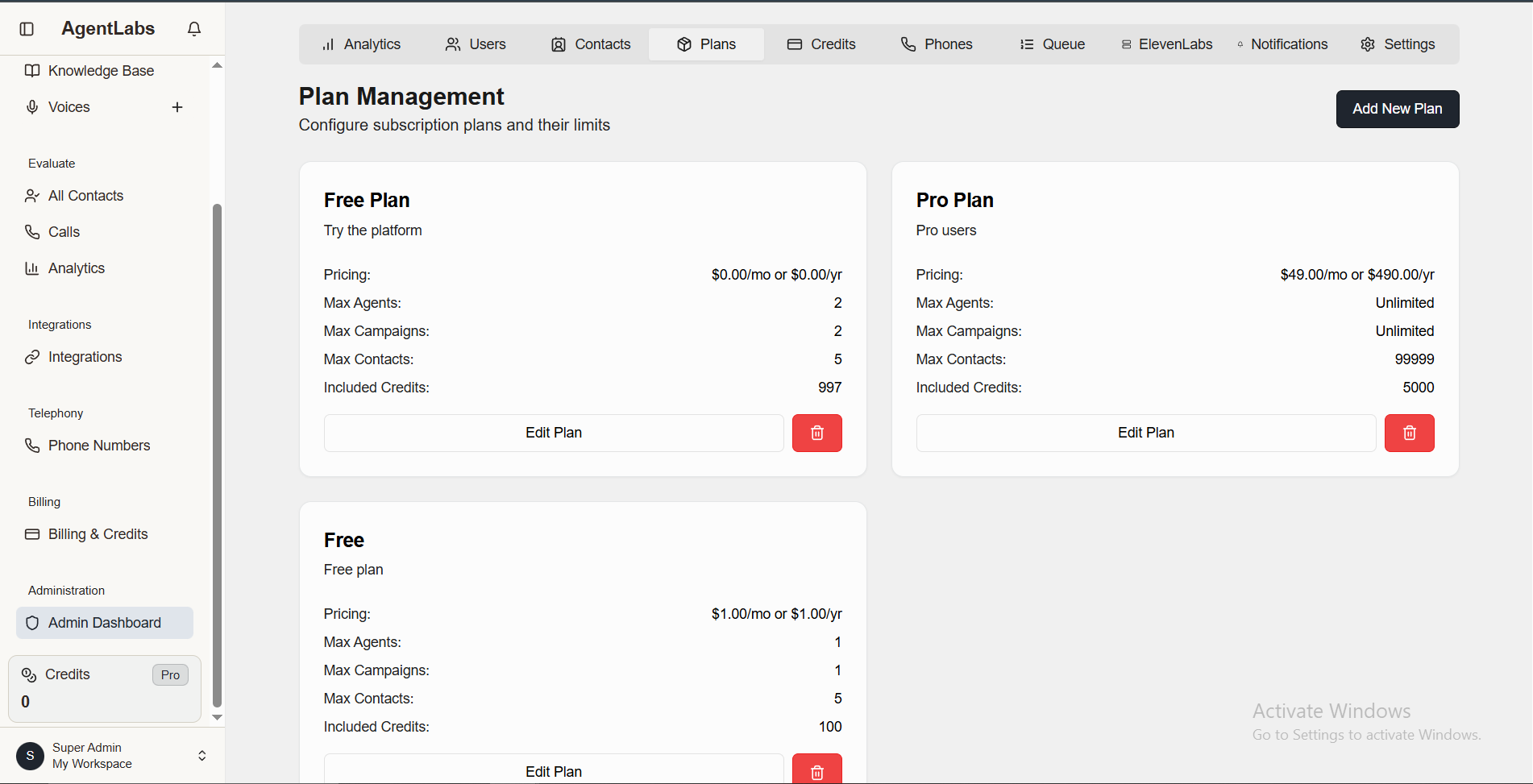Image resolution: width=1533 pixels, height=784 pixels.
Task: Open Knowledge Base from the sidebar
Action: click(x=100, y=70)
